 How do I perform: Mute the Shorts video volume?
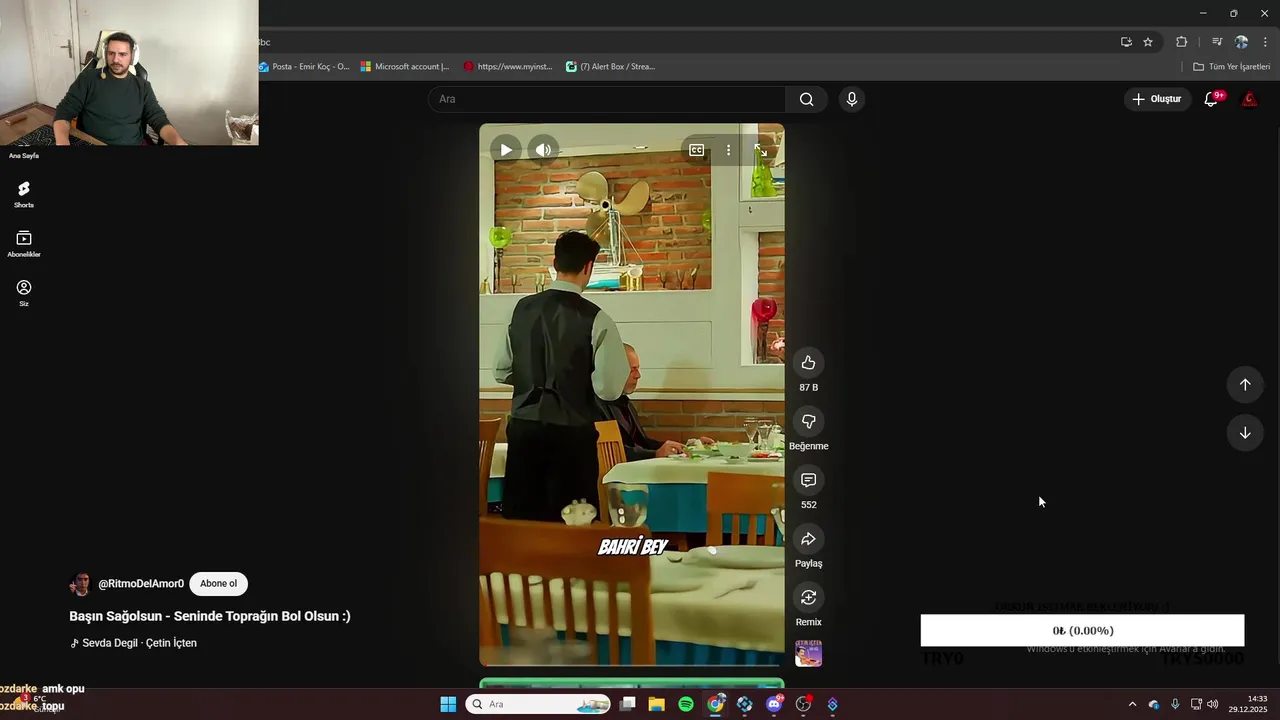(543, 150)
